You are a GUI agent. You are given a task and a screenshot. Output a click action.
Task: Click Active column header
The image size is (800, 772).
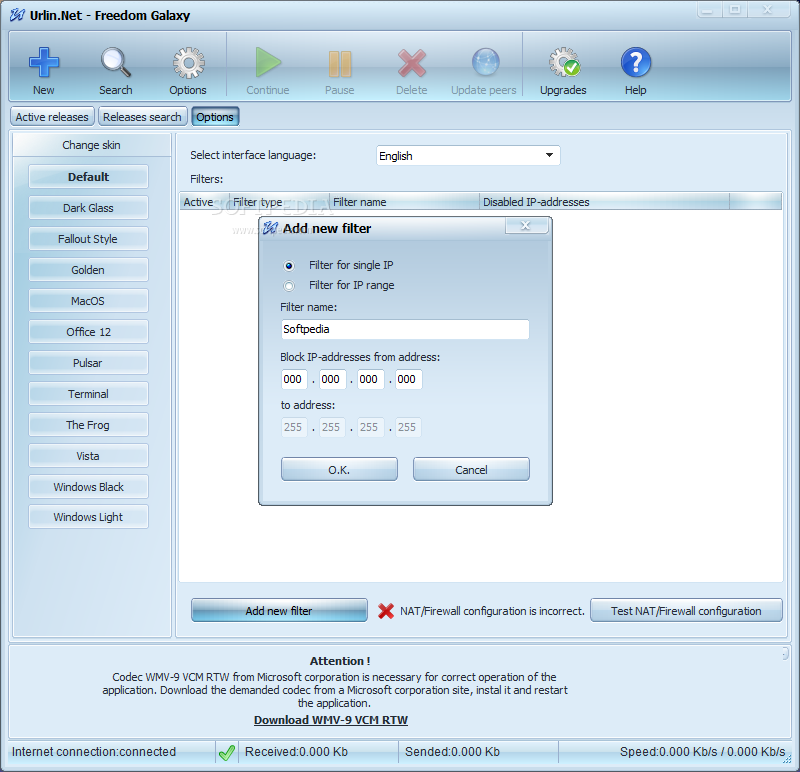(204, 202)
